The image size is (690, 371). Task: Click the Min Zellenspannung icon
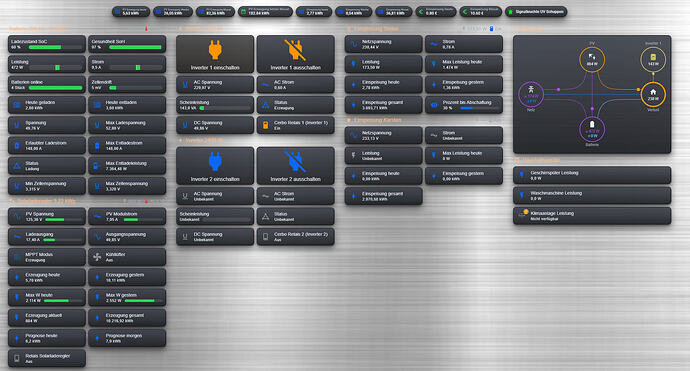(17, 186)
